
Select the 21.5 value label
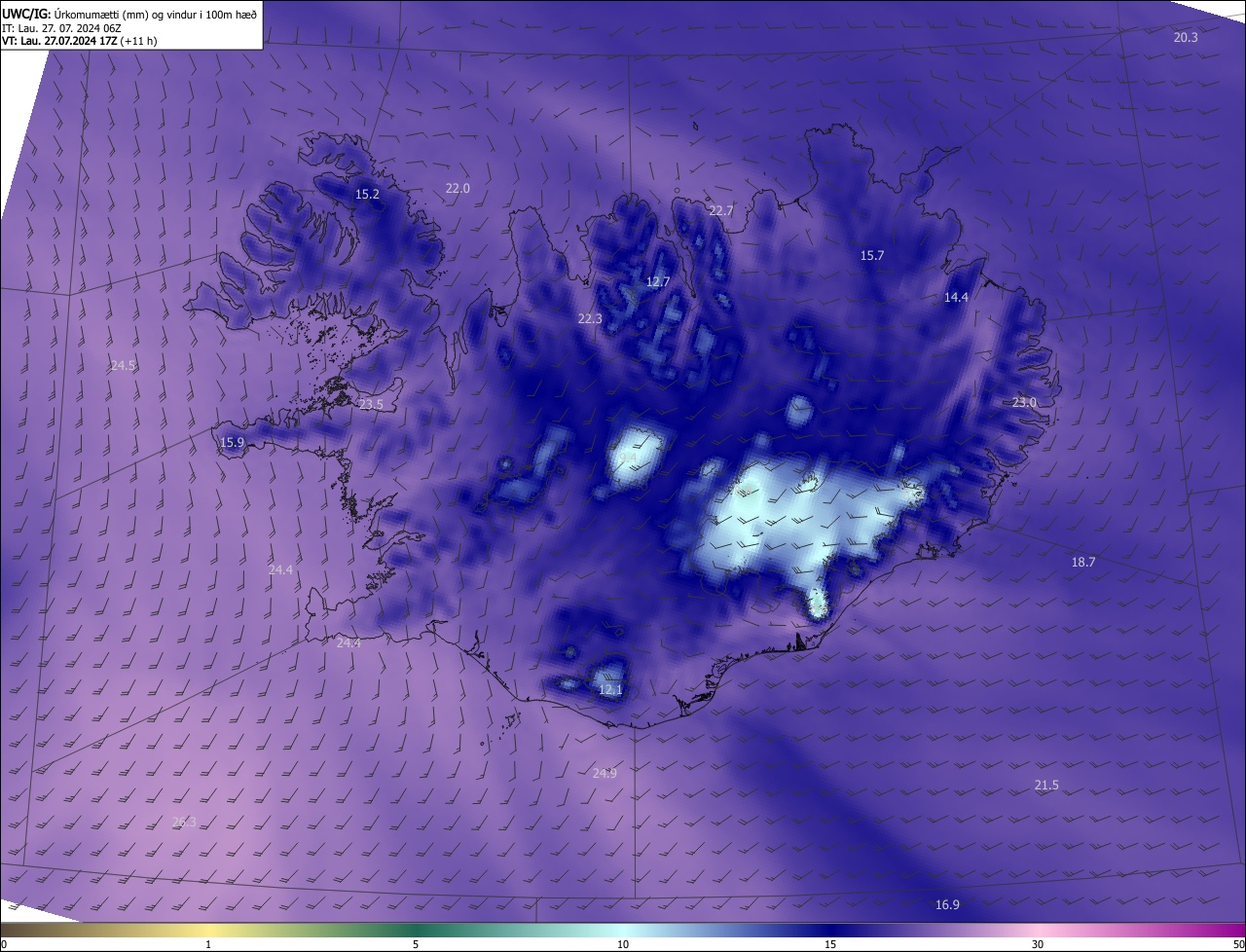pyautogui.click(x=1046, y=786)
